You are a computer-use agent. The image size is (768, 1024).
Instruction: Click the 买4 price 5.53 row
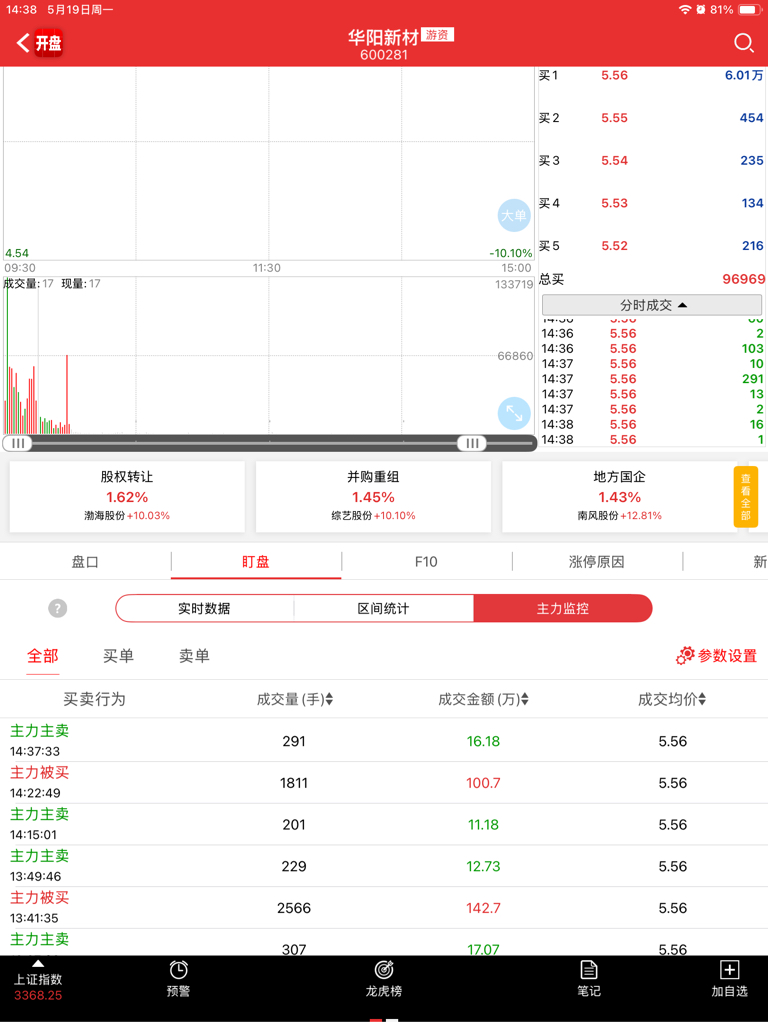point(651,203)
